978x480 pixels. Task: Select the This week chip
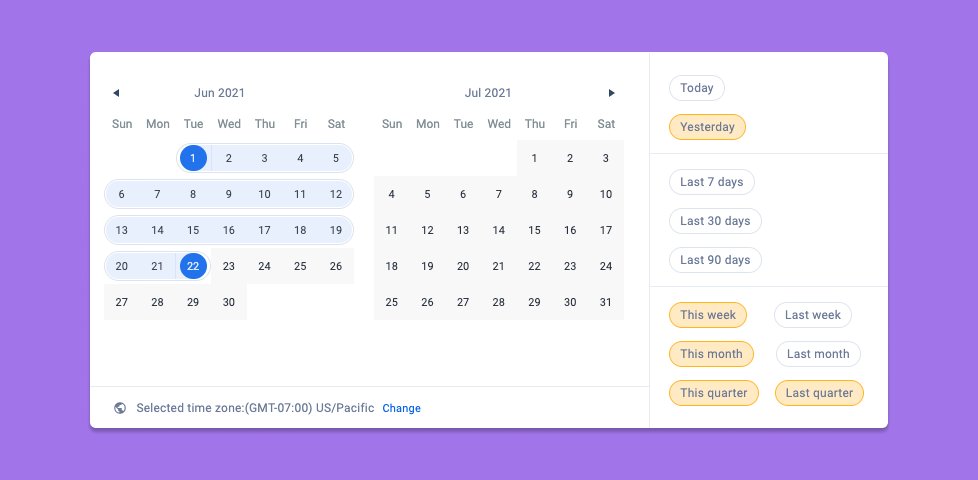point(708,315)
